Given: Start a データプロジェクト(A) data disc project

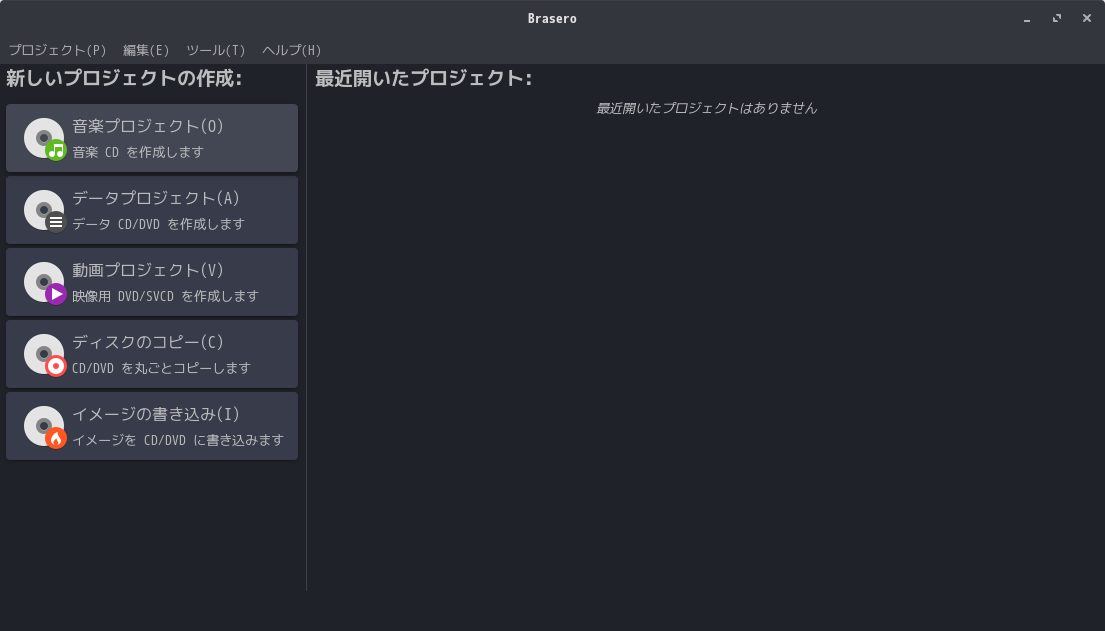Looking at the screenshot, I should [x=152, y=210].
